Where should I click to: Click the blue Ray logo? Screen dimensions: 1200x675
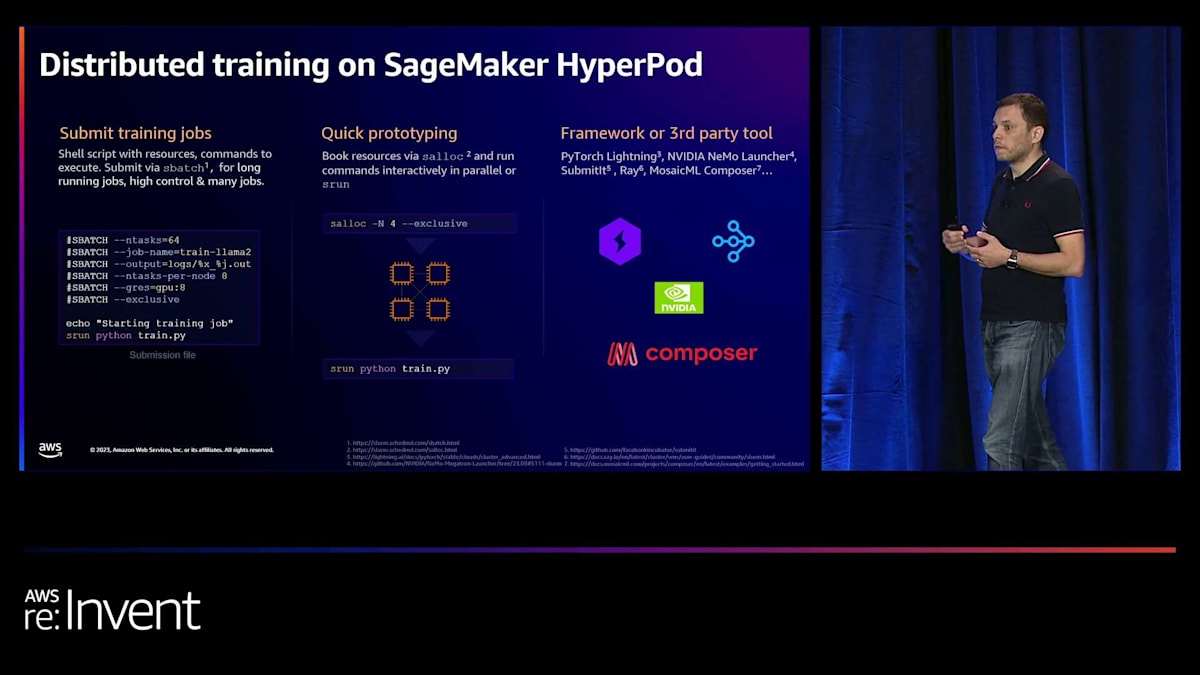(733, 241)
